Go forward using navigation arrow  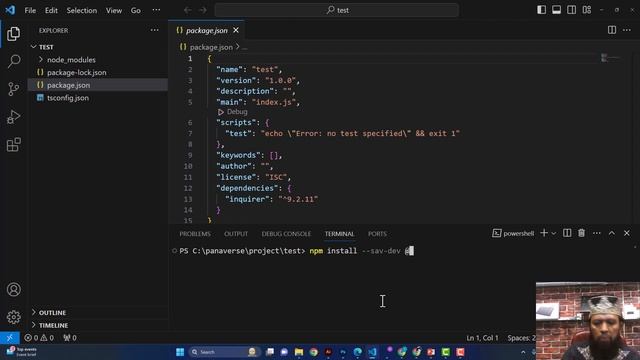pyautogui.click(x=202, y=10)
